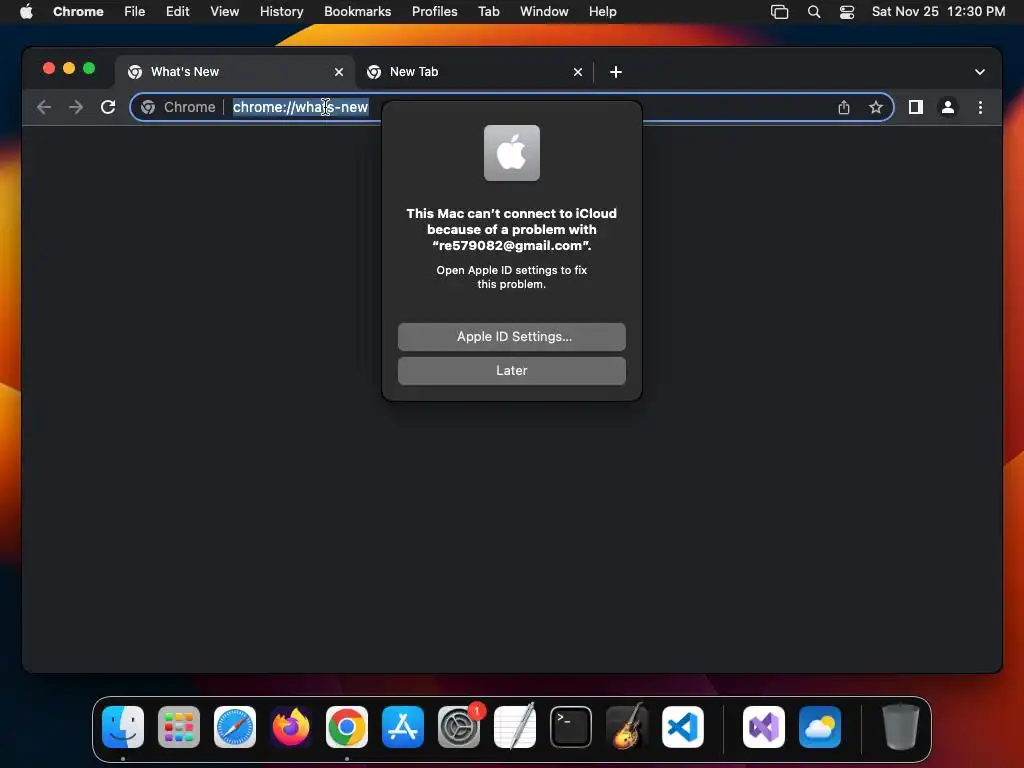Bookmark this tab with star icon

(x=876, y=107)
